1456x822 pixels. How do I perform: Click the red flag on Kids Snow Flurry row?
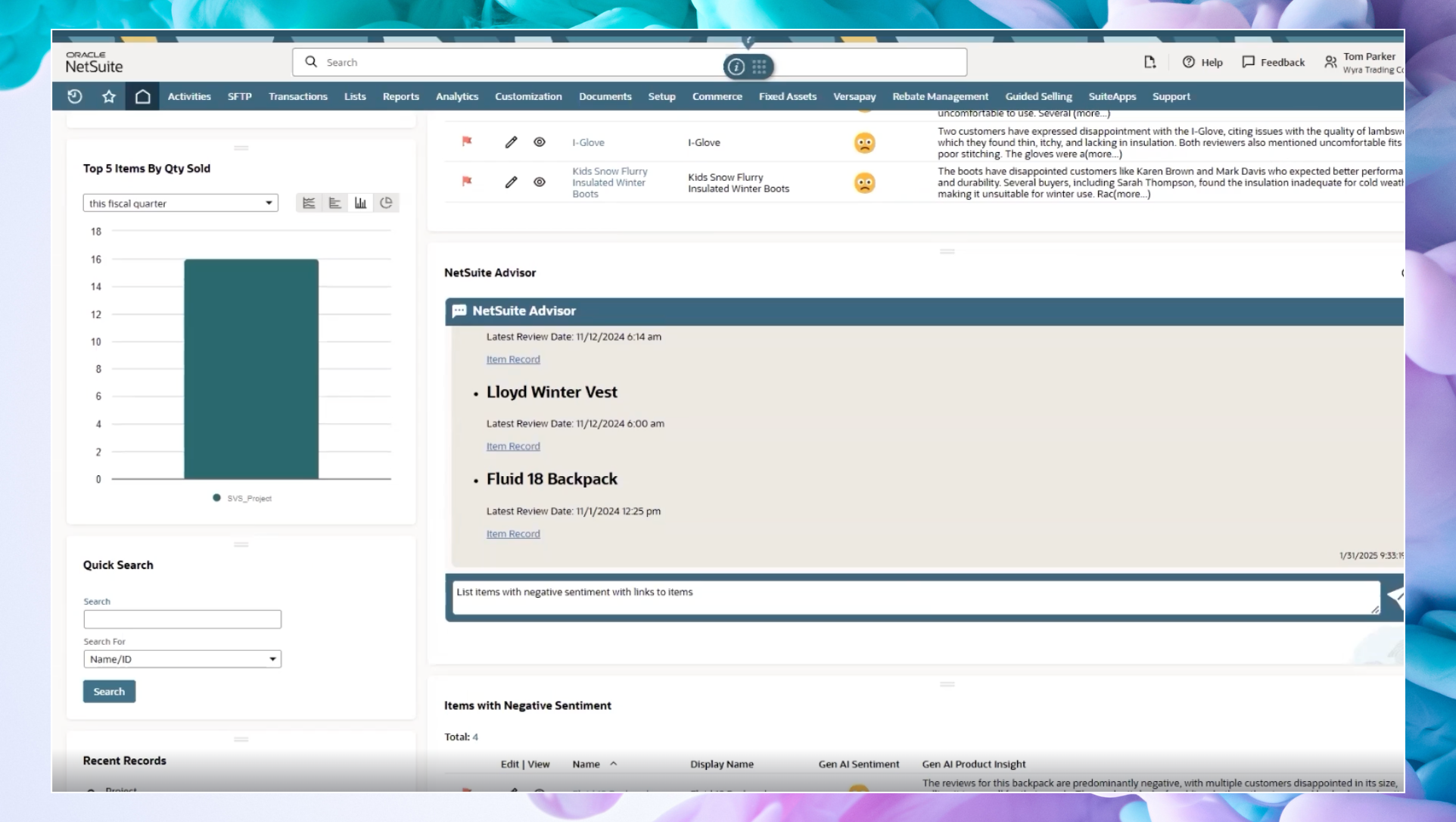click(x=467, y=182)
